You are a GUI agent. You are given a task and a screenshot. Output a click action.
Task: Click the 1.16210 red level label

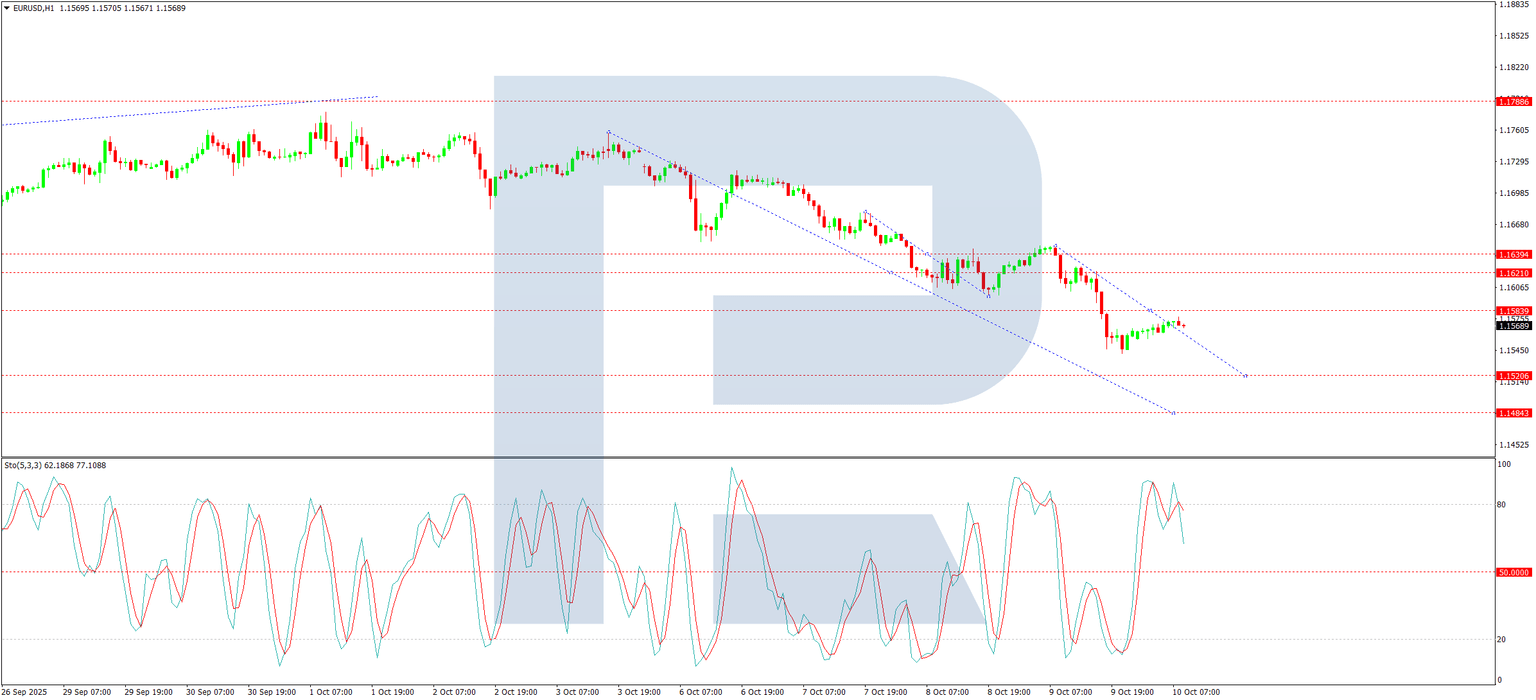click(x=1514, y=273)
